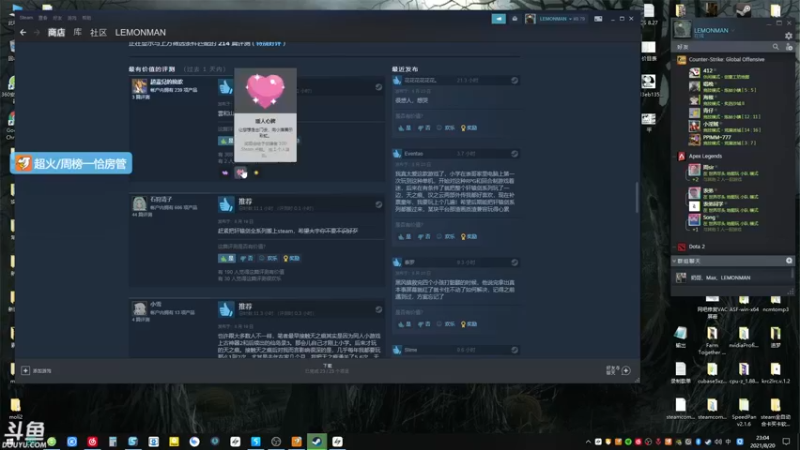The width and height of the screenshot is (800, 450).
Task: Click the Steam forward navigation arrow
Action: coord(37,32)
